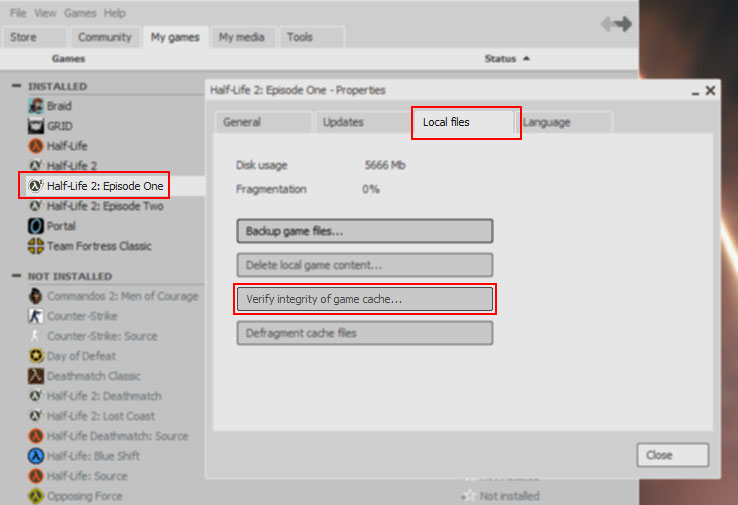Switch to the My media tab
The image size is (738, 505).
[x=241, y=37]
